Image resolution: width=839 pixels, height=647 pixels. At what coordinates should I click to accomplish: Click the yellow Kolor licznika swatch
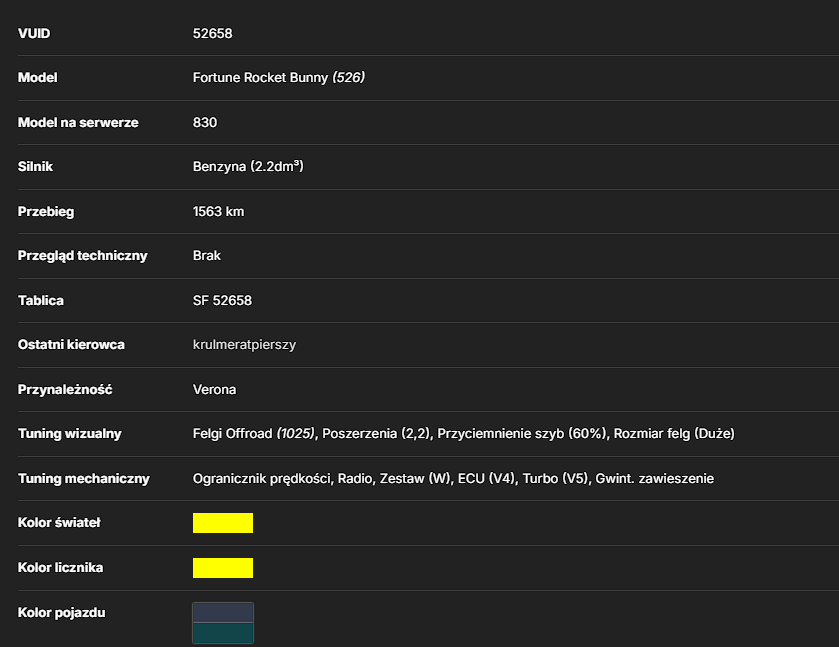(223, 568)
